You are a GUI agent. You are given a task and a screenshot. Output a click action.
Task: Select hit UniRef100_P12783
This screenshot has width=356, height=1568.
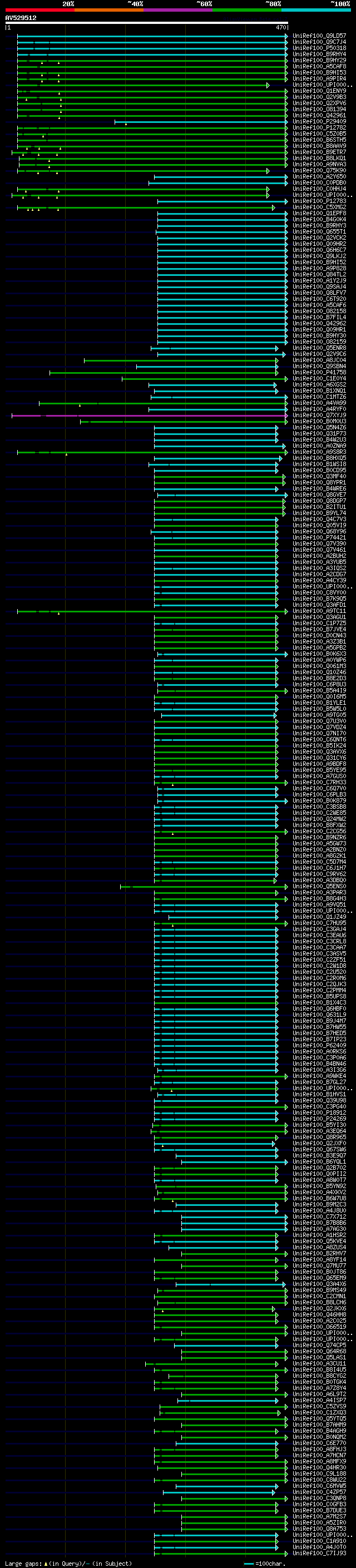pos(319,201)
